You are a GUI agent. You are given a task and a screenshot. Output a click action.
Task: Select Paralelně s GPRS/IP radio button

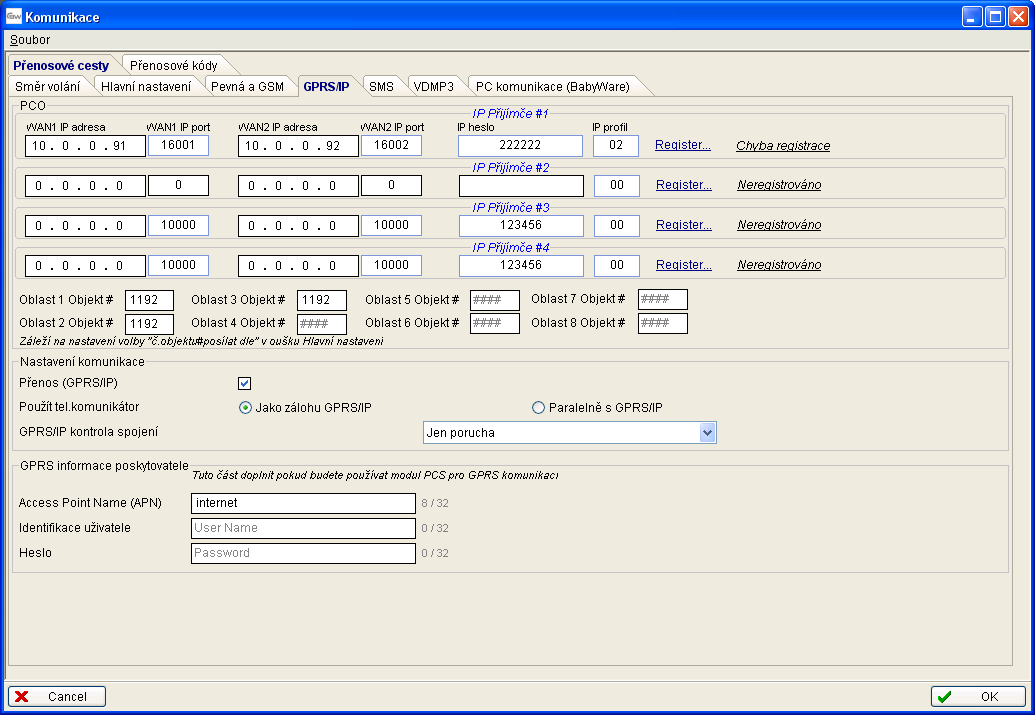point(538,407)
